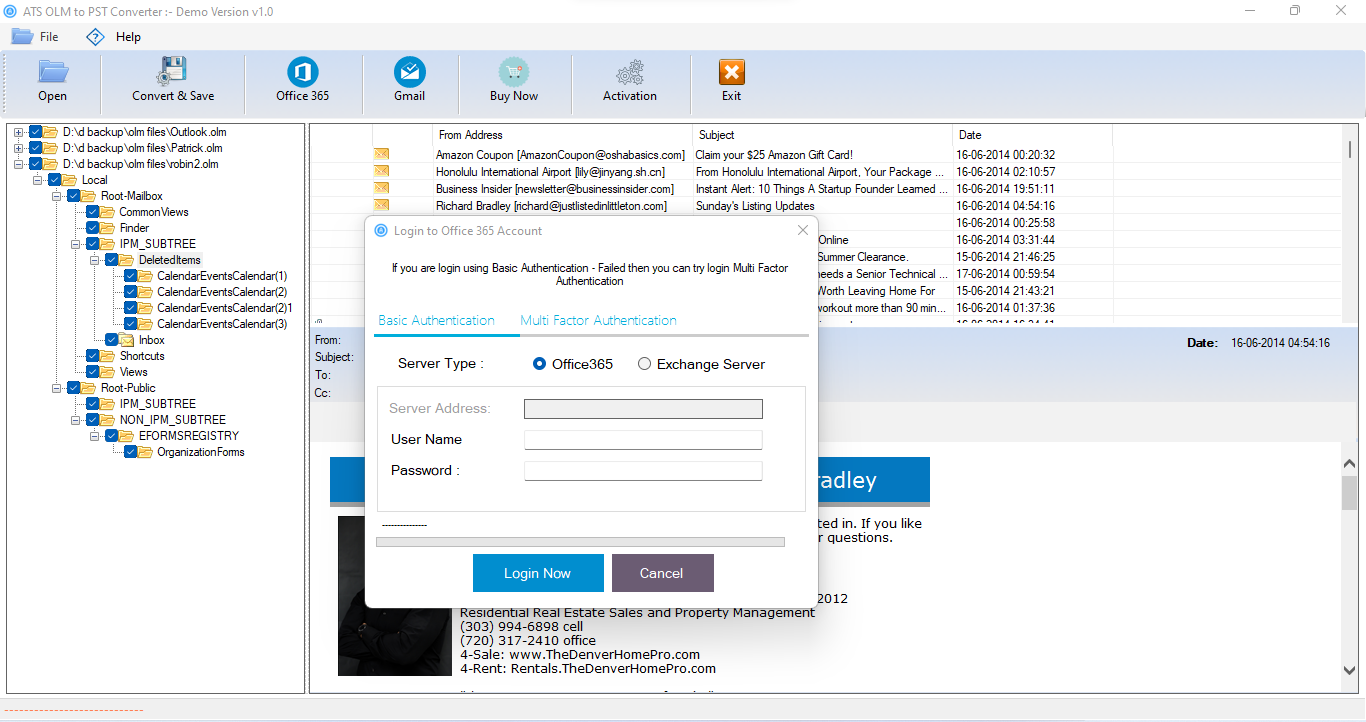Click the Cancel button in login dialog
This screenshot has height=722, width=1366.
(662, 573)
